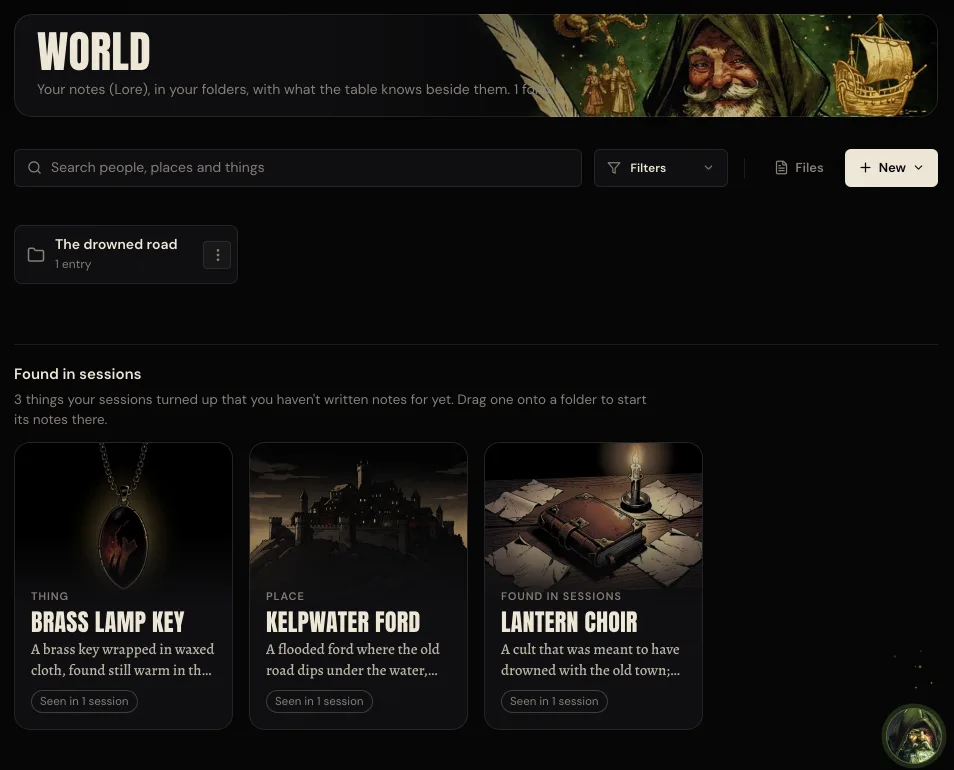Click the LANTERN CHOIR title
Image resolution: width=954 pixels, height=770 pixels.
click(569, 622)
